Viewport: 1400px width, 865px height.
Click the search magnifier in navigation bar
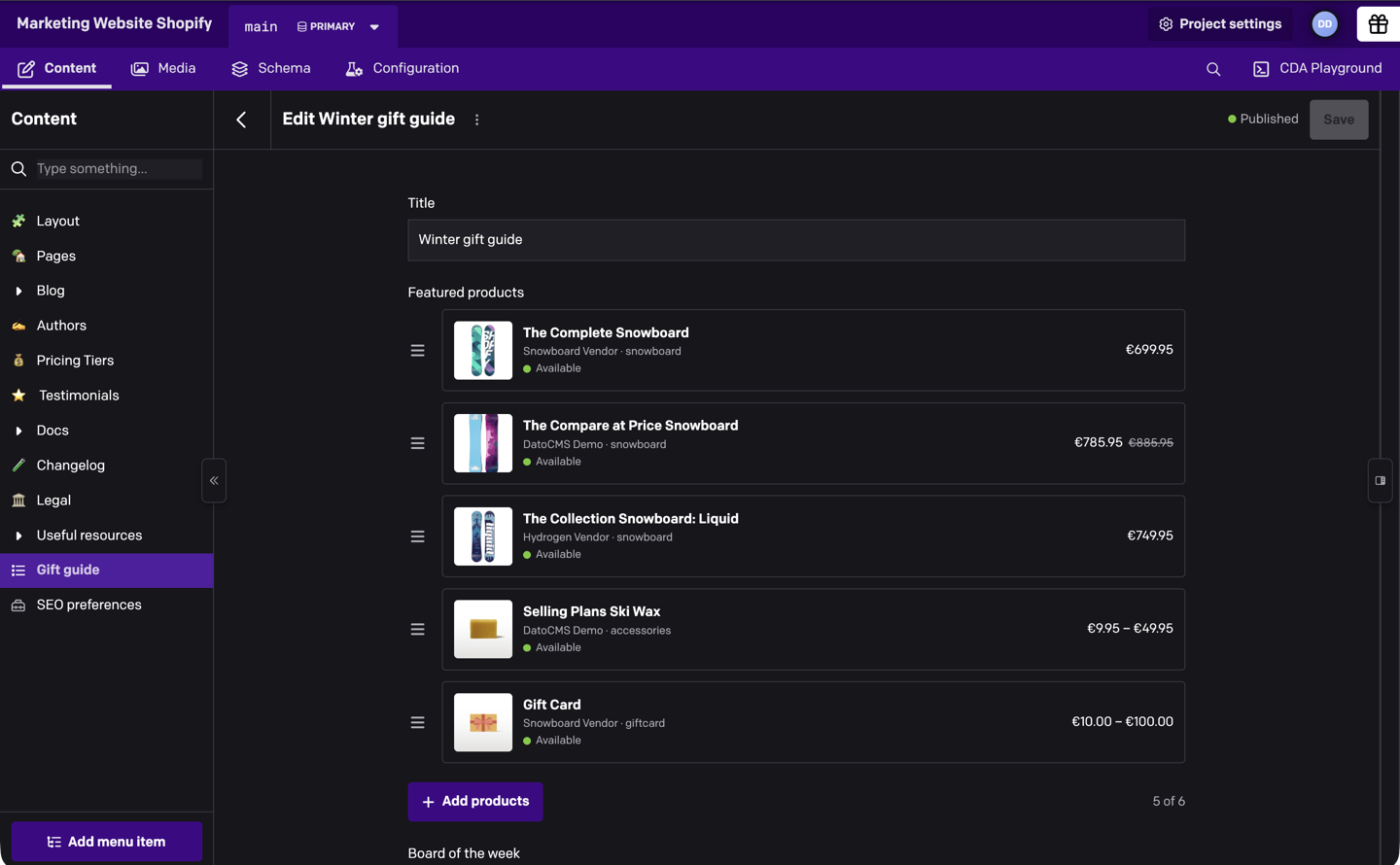click(x=1213, y=69)
